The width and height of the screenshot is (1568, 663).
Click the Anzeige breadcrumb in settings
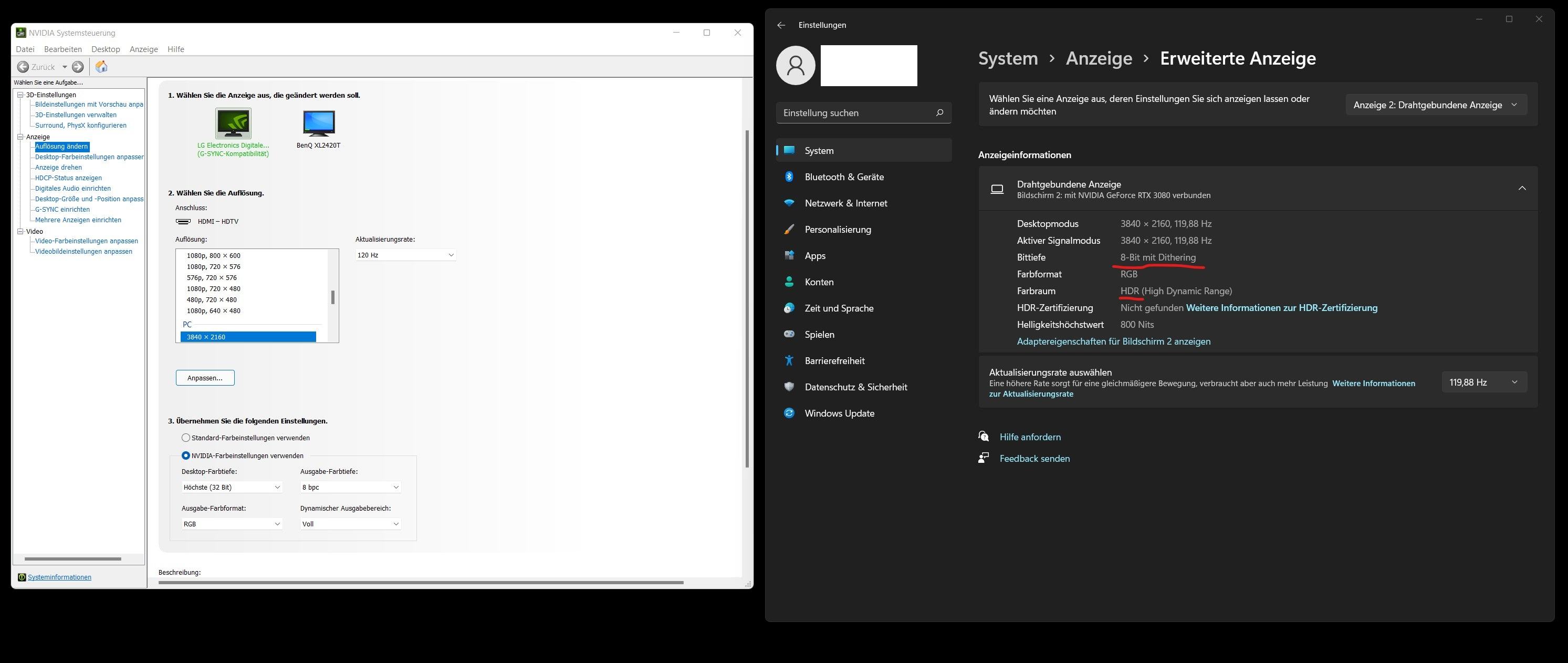pyautogui.click(x=1099, y=58)
